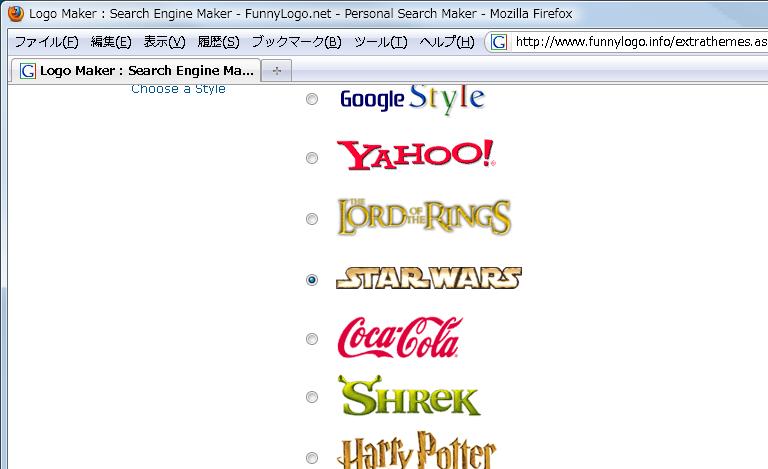Open the ファイル(F) menu
Viewport: 768px width, 469px height.
47,42
